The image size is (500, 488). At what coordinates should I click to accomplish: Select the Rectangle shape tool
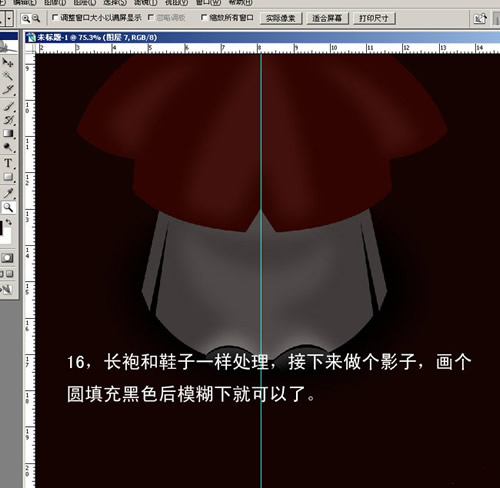pyautogui.click(x=8, y=177)
